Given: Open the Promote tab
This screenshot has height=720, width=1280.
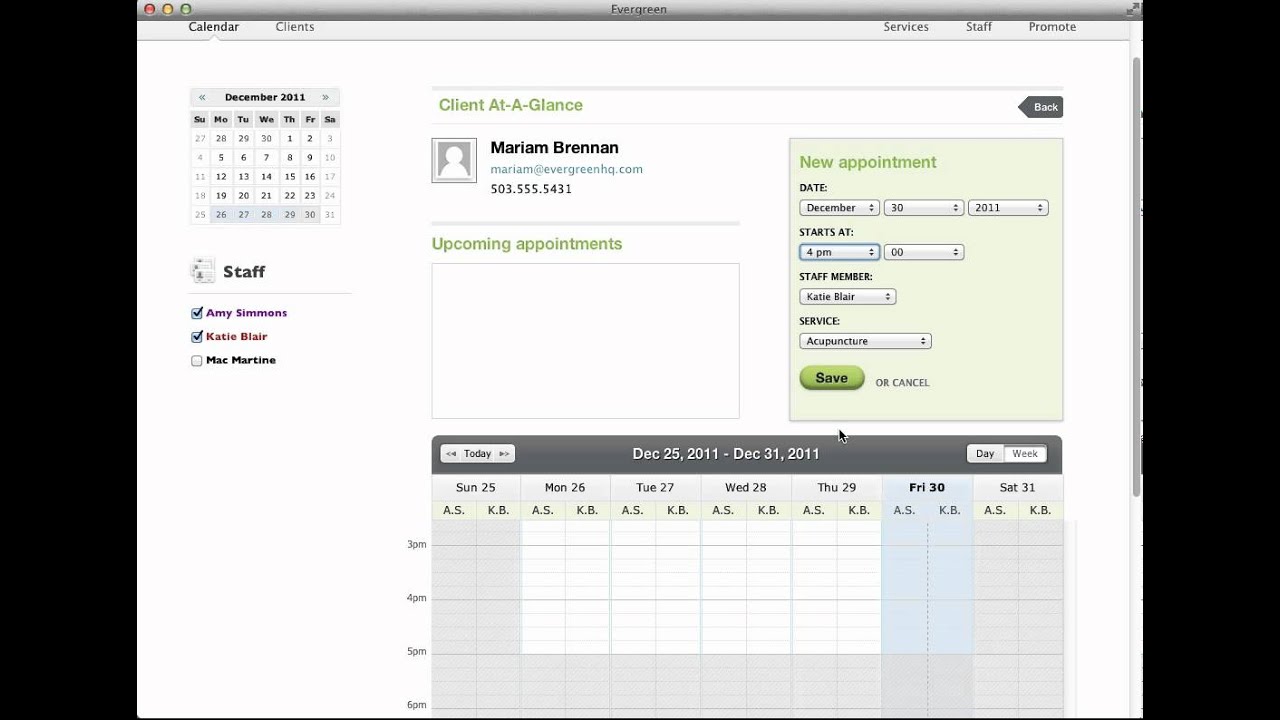Looking at the screenshot, I should [x=1052, y=27].
